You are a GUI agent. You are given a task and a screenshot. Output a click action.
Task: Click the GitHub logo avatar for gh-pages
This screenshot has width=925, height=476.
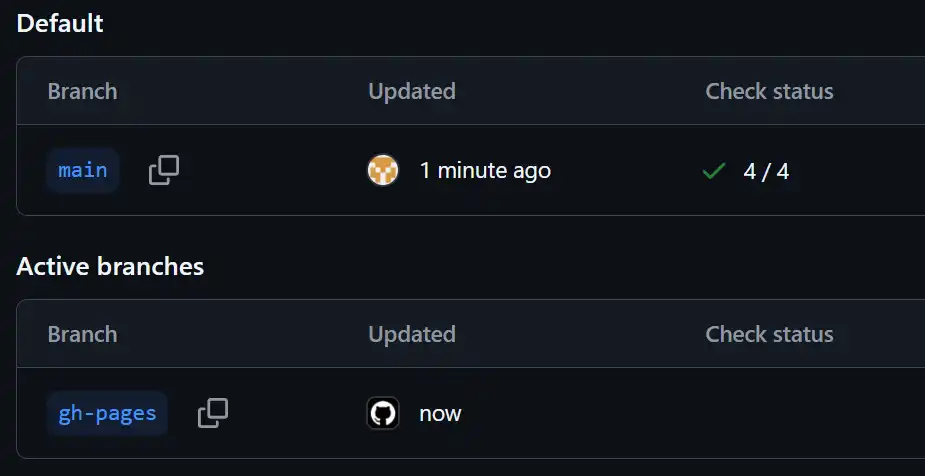[384, 413]
